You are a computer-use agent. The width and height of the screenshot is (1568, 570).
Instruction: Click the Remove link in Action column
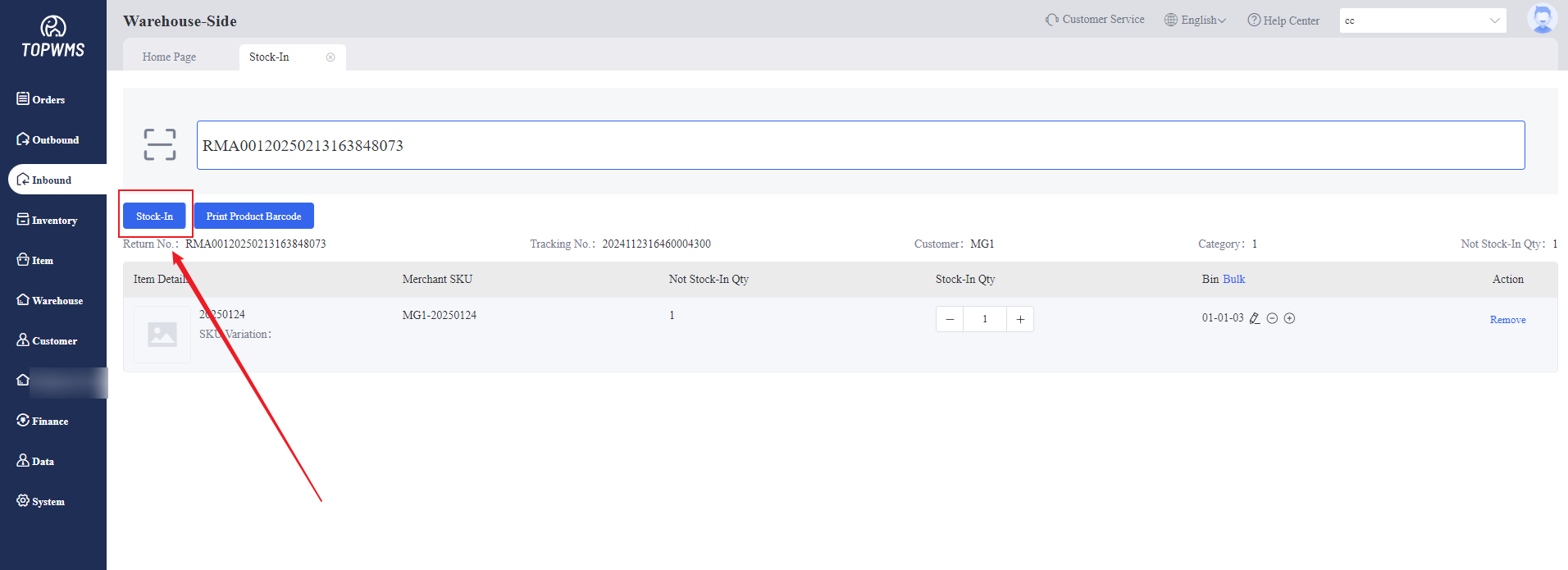point(1507,320)
